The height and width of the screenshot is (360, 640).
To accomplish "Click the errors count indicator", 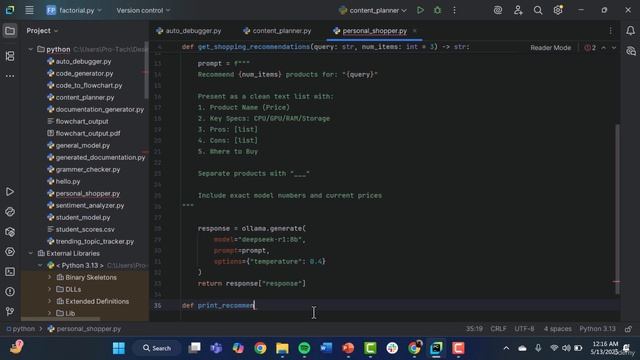I will pos(590,48).
